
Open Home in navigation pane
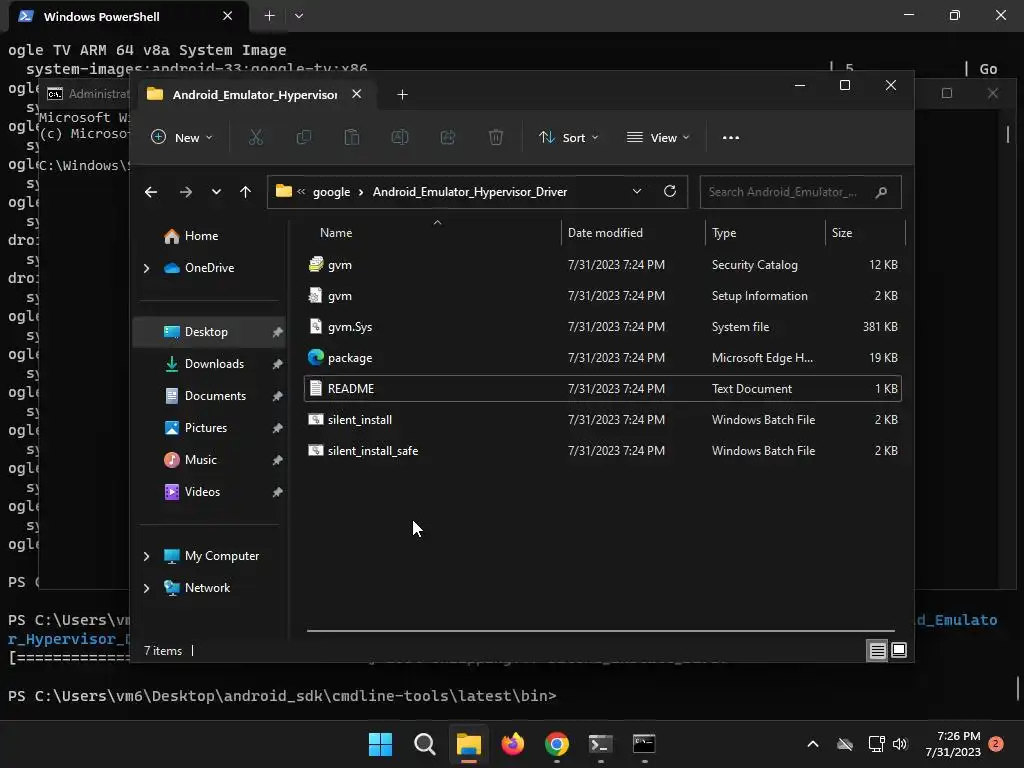pos(201,236)
